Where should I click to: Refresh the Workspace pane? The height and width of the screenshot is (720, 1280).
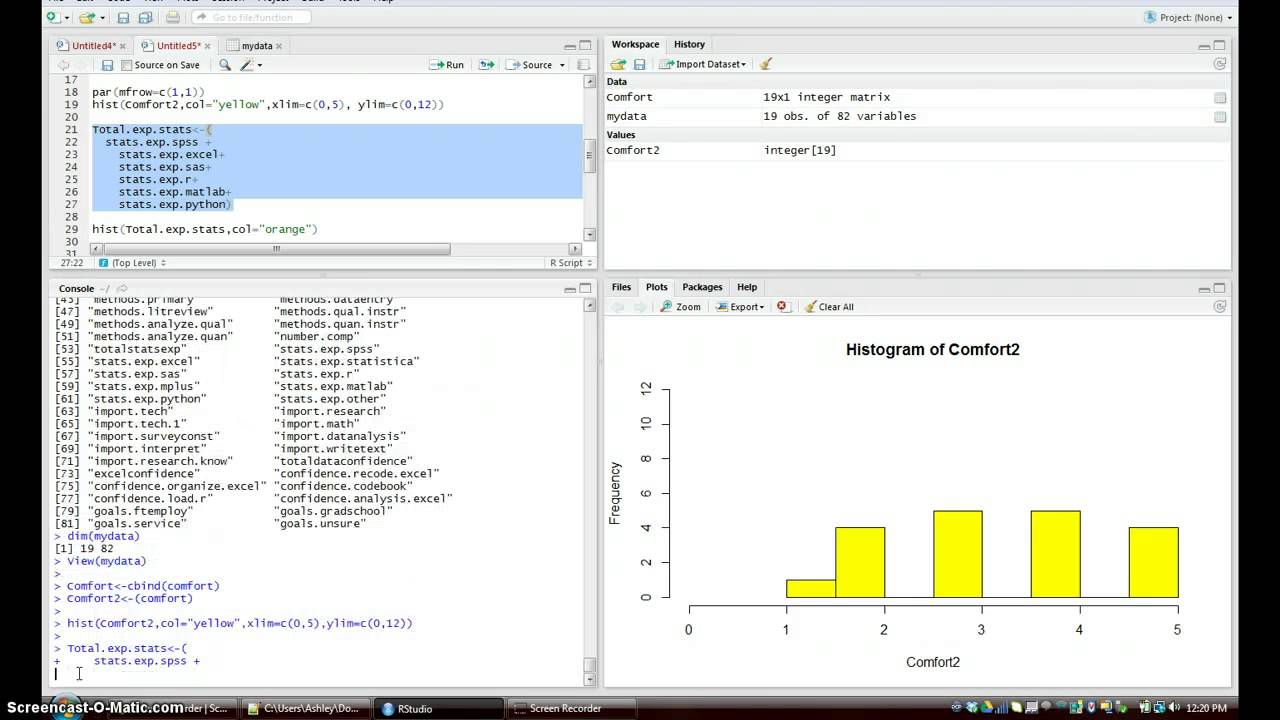(1219, 64)
